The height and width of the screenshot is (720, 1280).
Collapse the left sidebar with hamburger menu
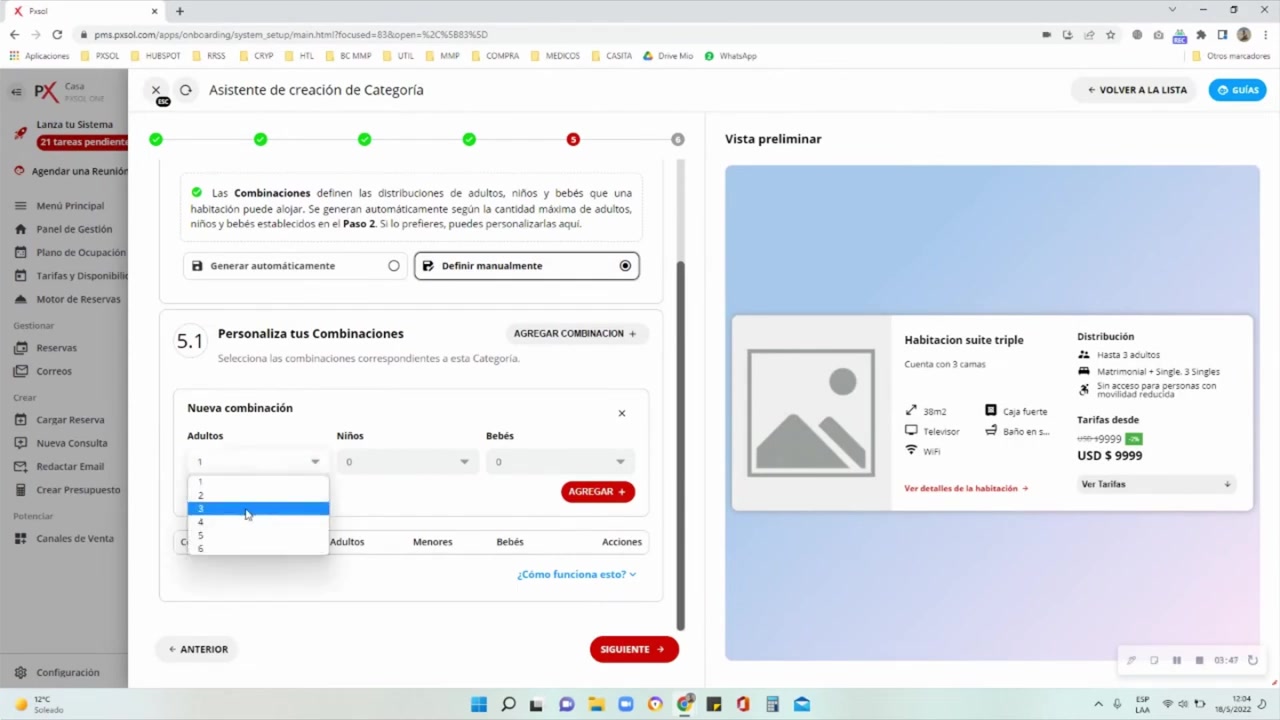click(16, 91)
